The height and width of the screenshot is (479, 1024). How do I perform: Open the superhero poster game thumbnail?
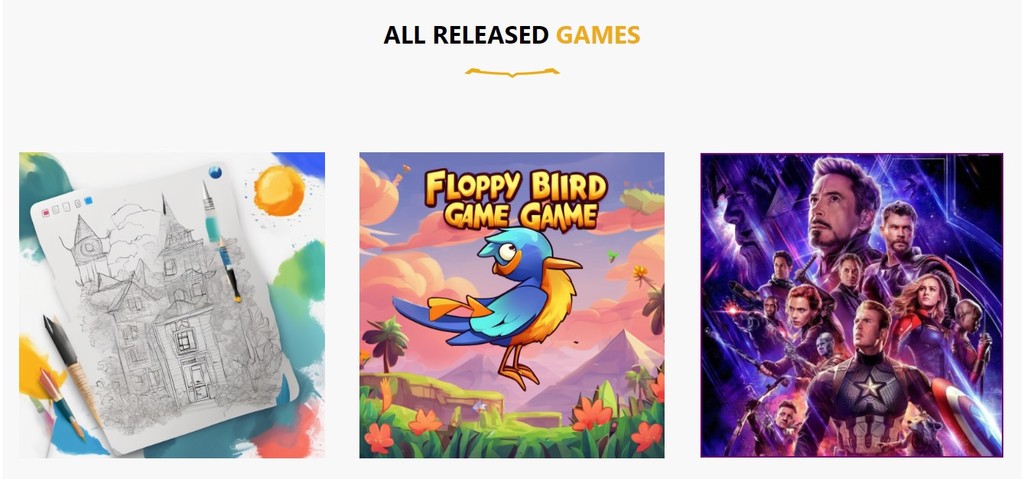coord(852,305)
